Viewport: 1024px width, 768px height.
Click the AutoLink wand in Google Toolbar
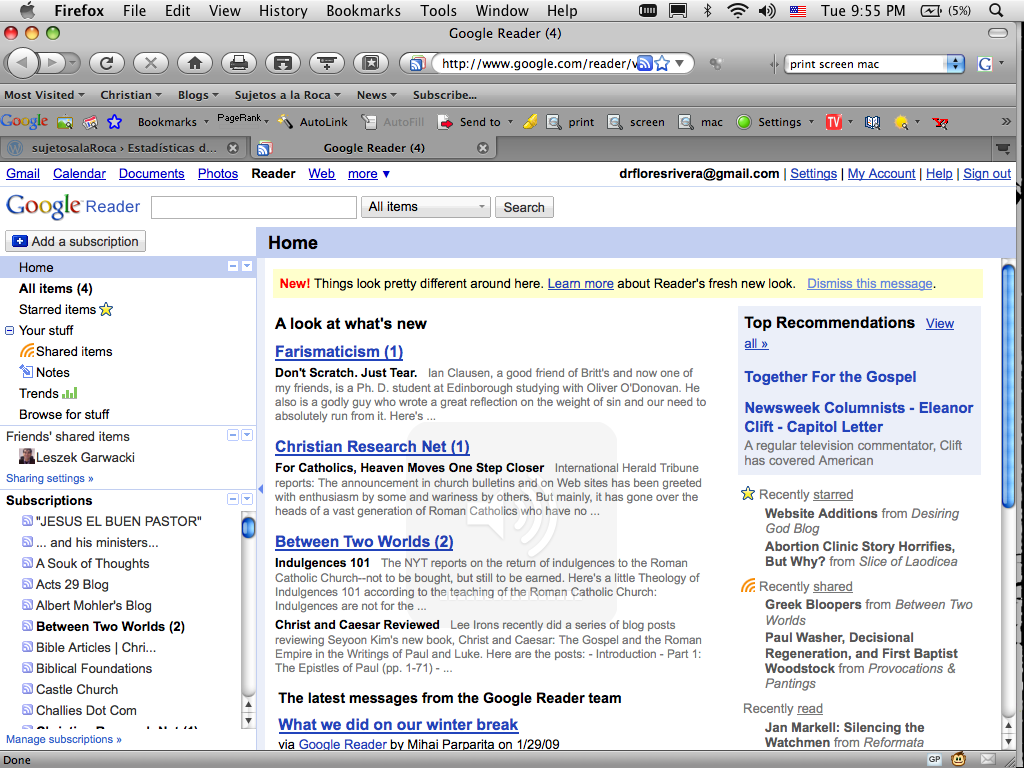click(285, 122)
